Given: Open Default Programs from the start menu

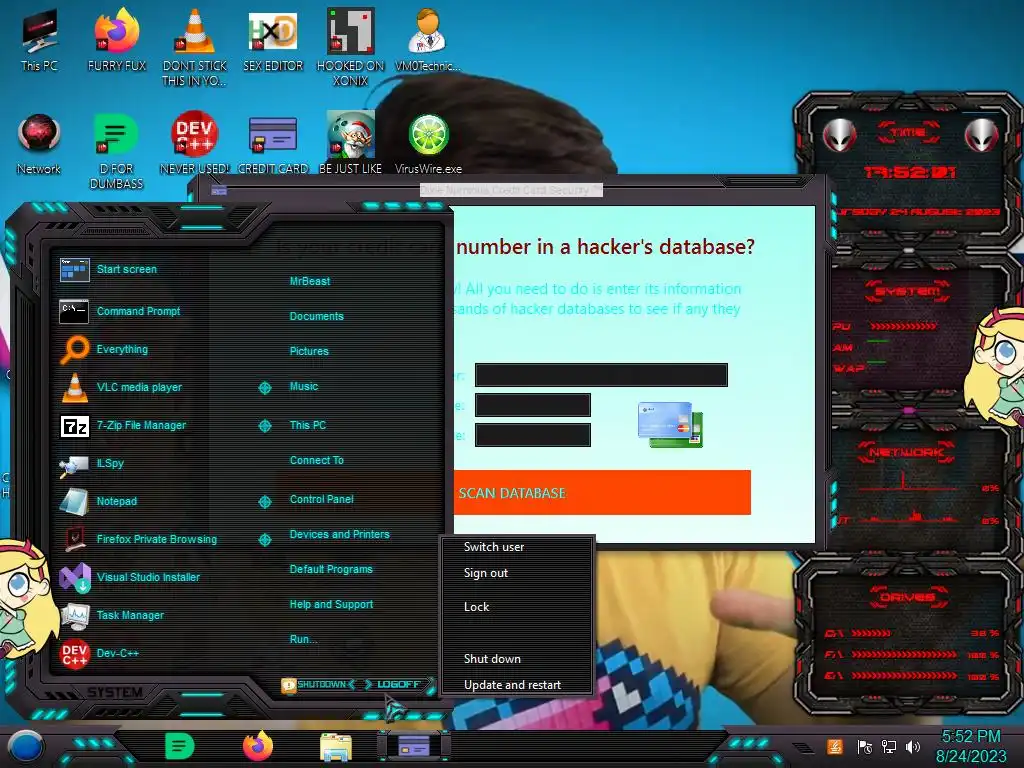Looking at the screenshot, I should (x=331, y=569).
